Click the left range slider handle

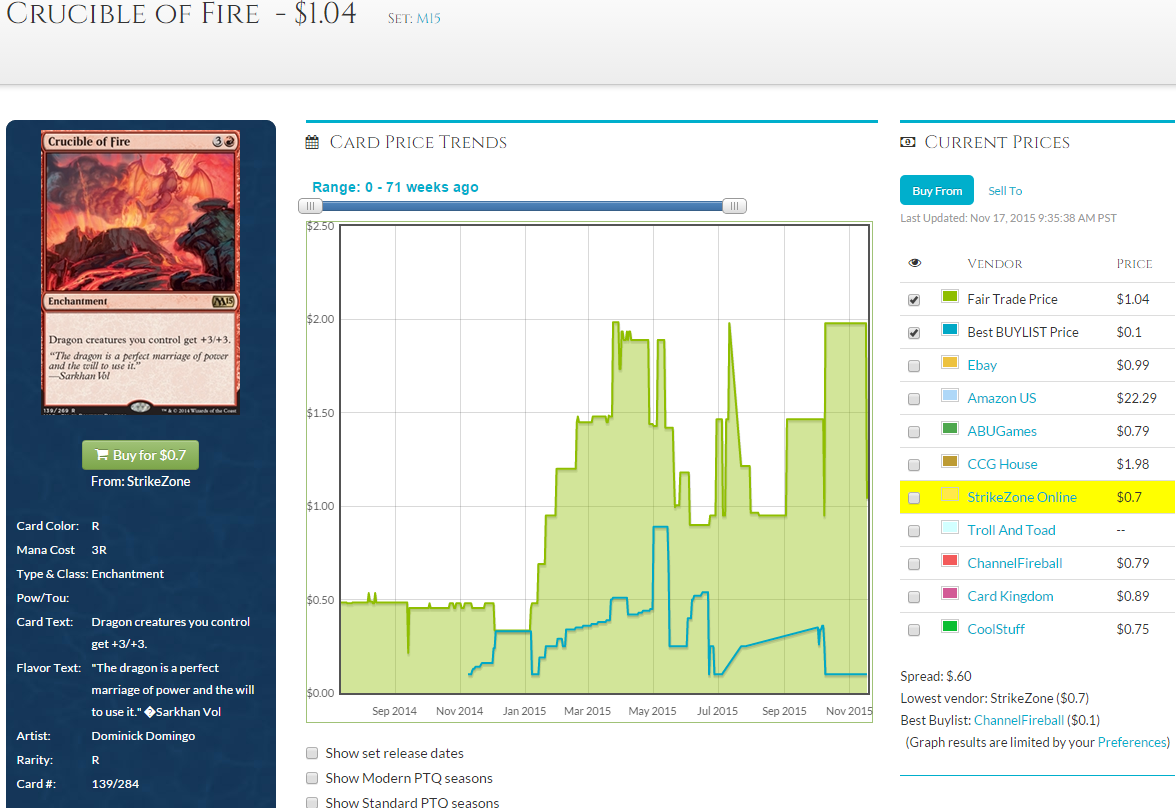(310, 206)
